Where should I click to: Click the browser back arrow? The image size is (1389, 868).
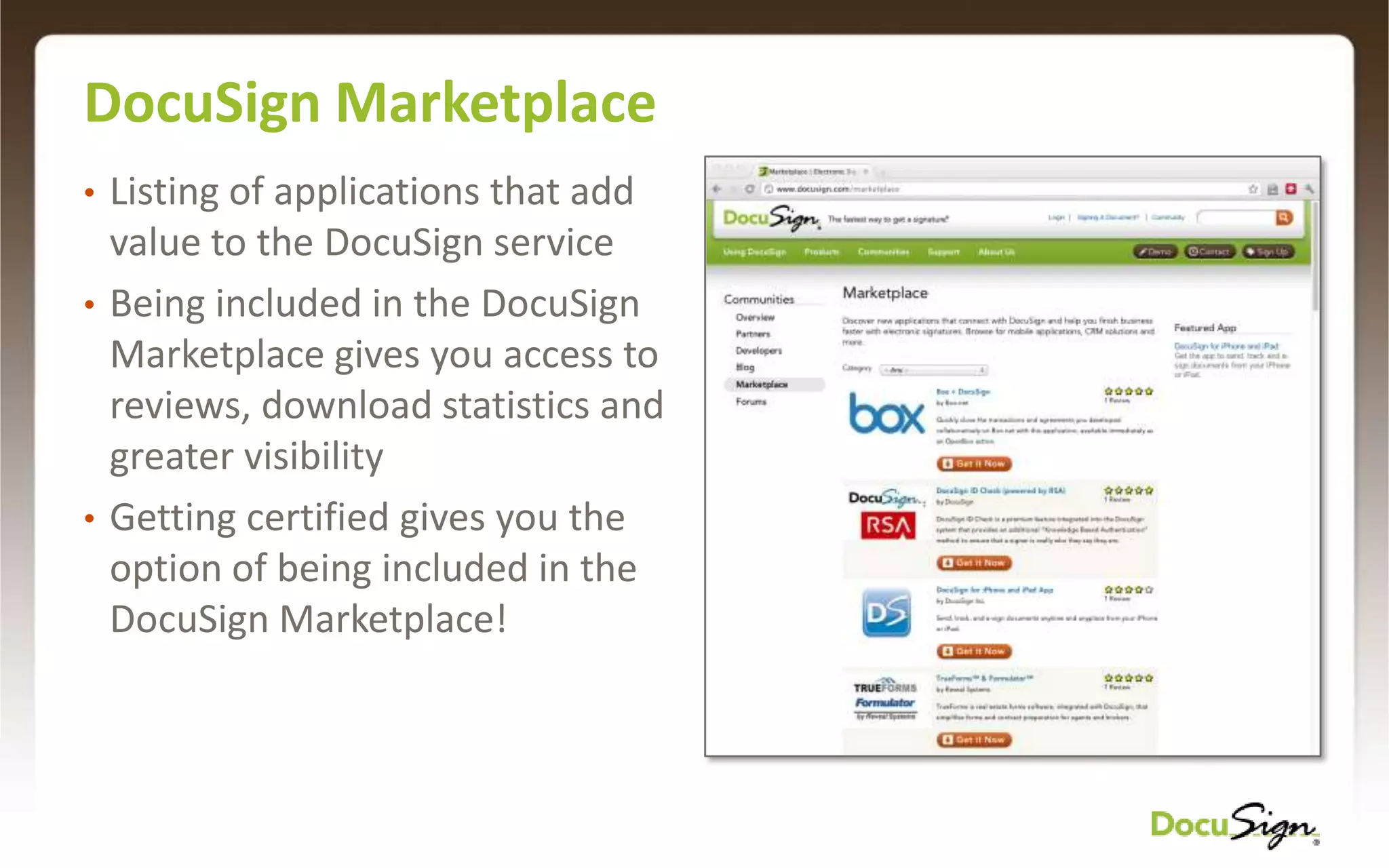(x=718, y=189)
